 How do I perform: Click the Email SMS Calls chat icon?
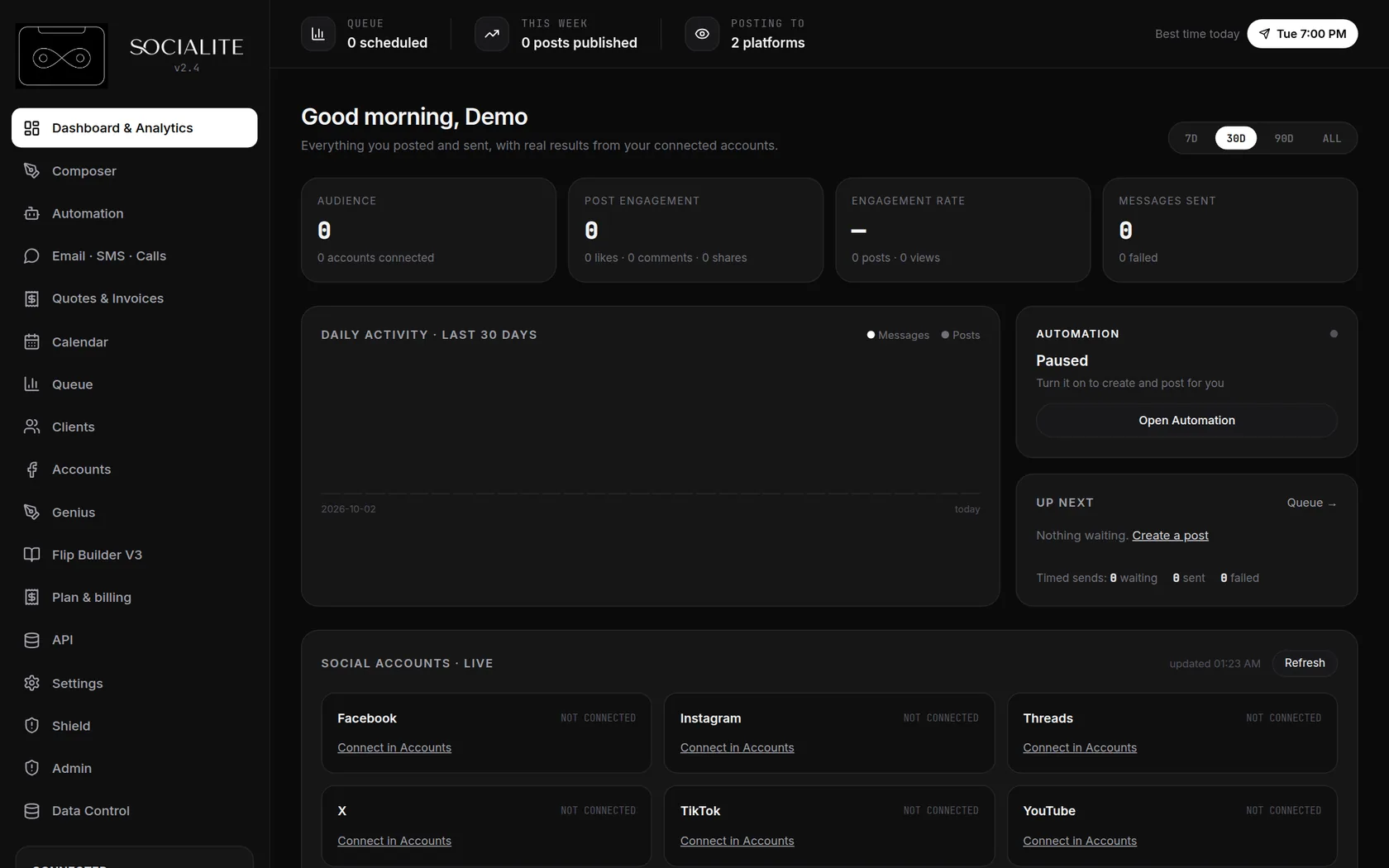tap(31, 256)
